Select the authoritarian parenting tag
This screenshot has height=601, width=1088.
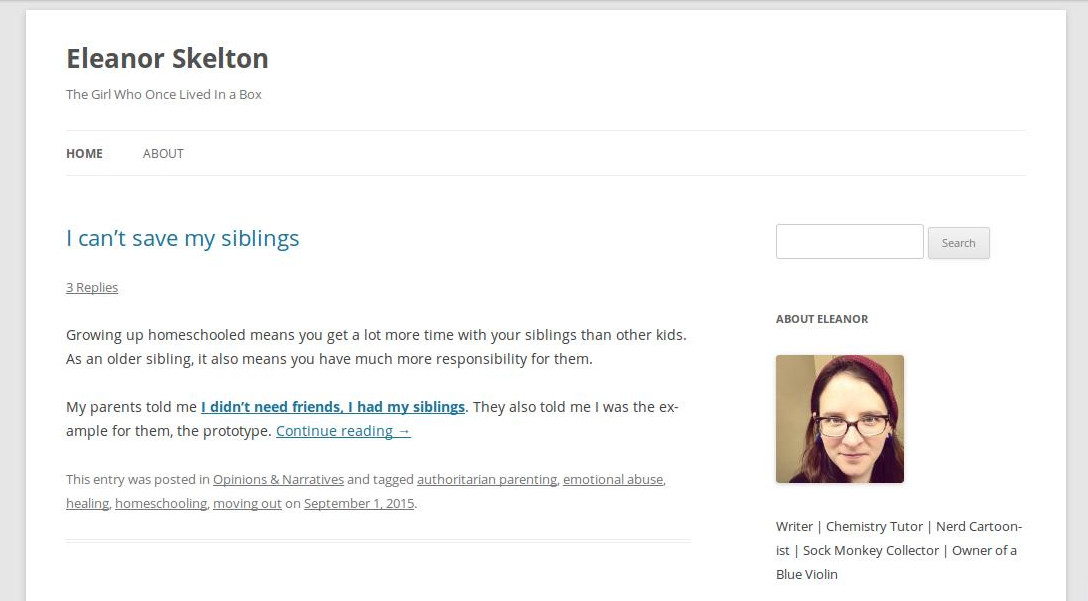[486, 479]
